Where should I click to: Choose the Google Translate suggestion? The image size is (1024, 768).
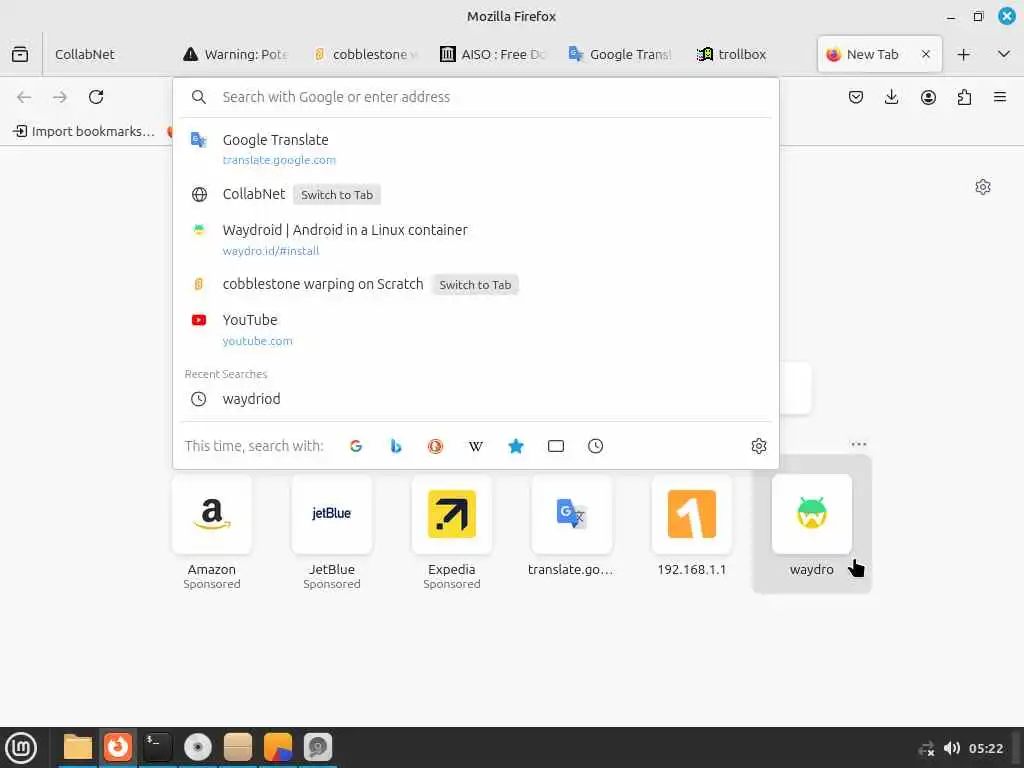[x=475, y=149]
